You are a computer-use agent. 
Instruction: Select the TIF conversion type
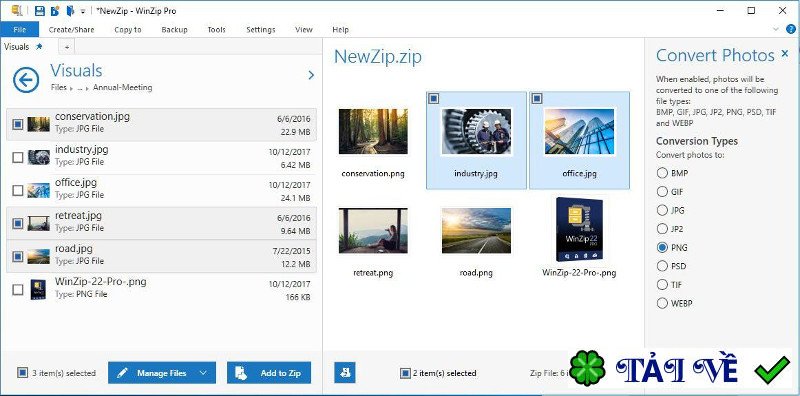662,284
